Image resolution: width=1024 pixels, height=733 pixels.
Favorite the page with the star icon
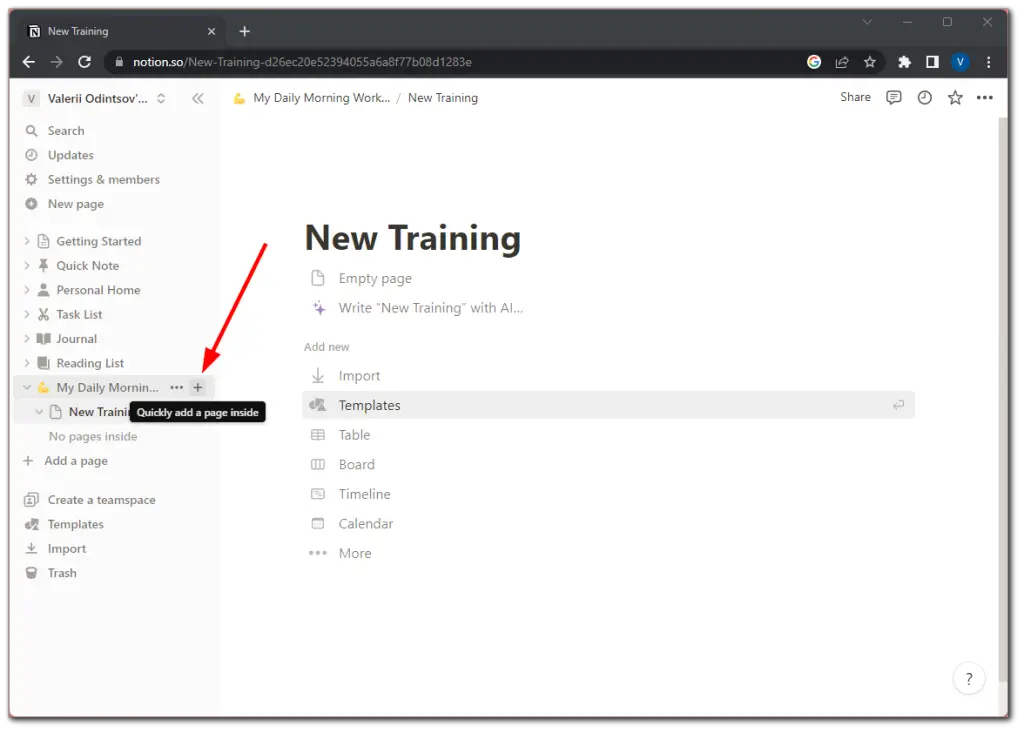coord(955,97)
